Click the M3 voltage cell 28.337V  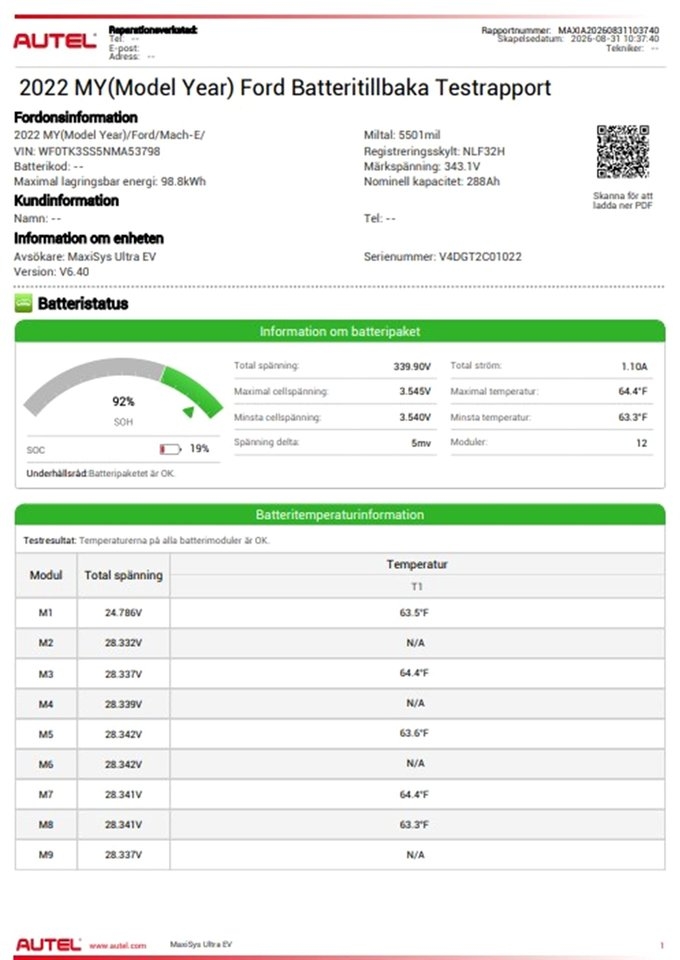(x=123, y=673)
